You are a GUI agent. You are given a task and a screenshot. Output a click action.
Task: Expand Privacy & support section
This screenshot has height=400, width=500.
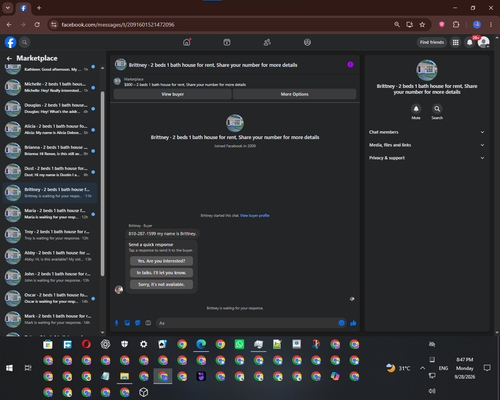tap(427, 158)
